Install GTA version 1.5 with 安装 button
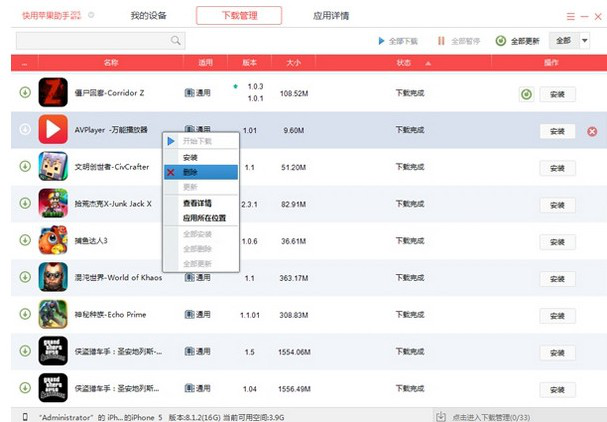Screen dimensions: 607x422 click(557, 353)
